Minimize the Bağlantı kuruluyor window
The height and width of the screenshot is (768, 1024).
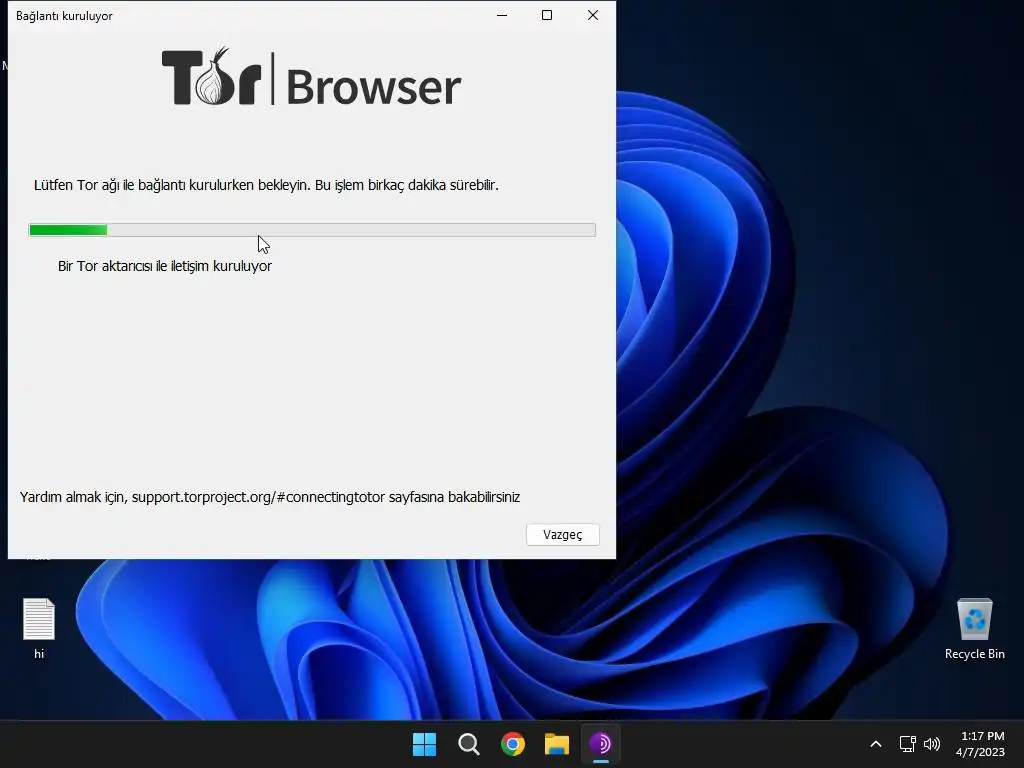[x=502, y=15]
